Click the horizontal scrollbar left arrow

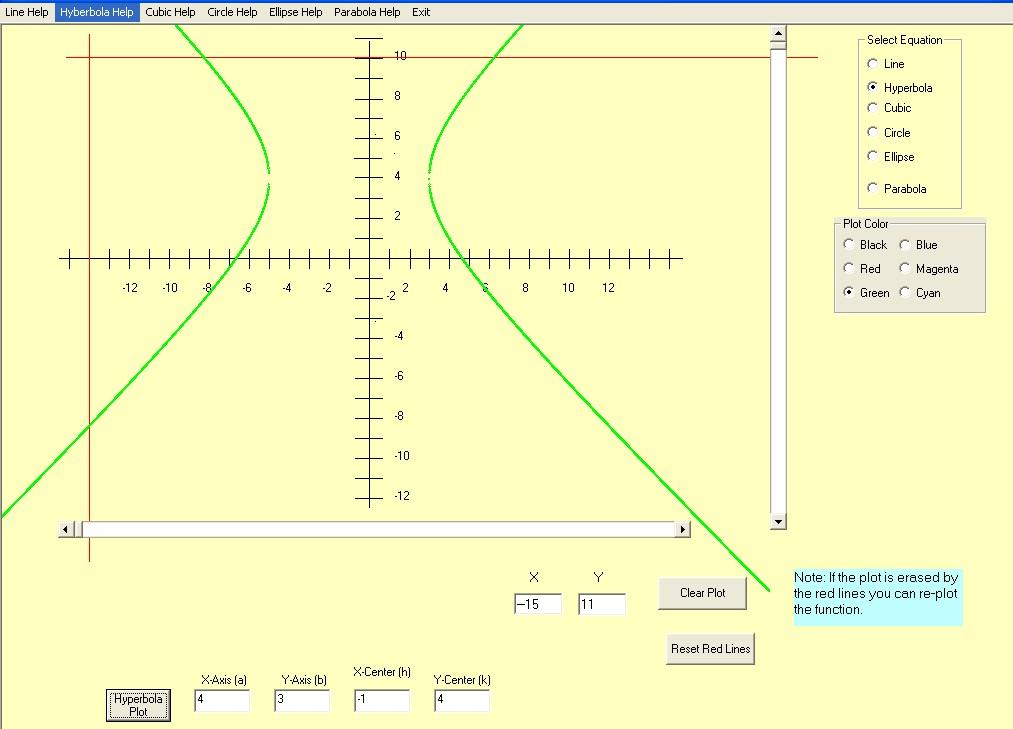(x=65, y=529)
